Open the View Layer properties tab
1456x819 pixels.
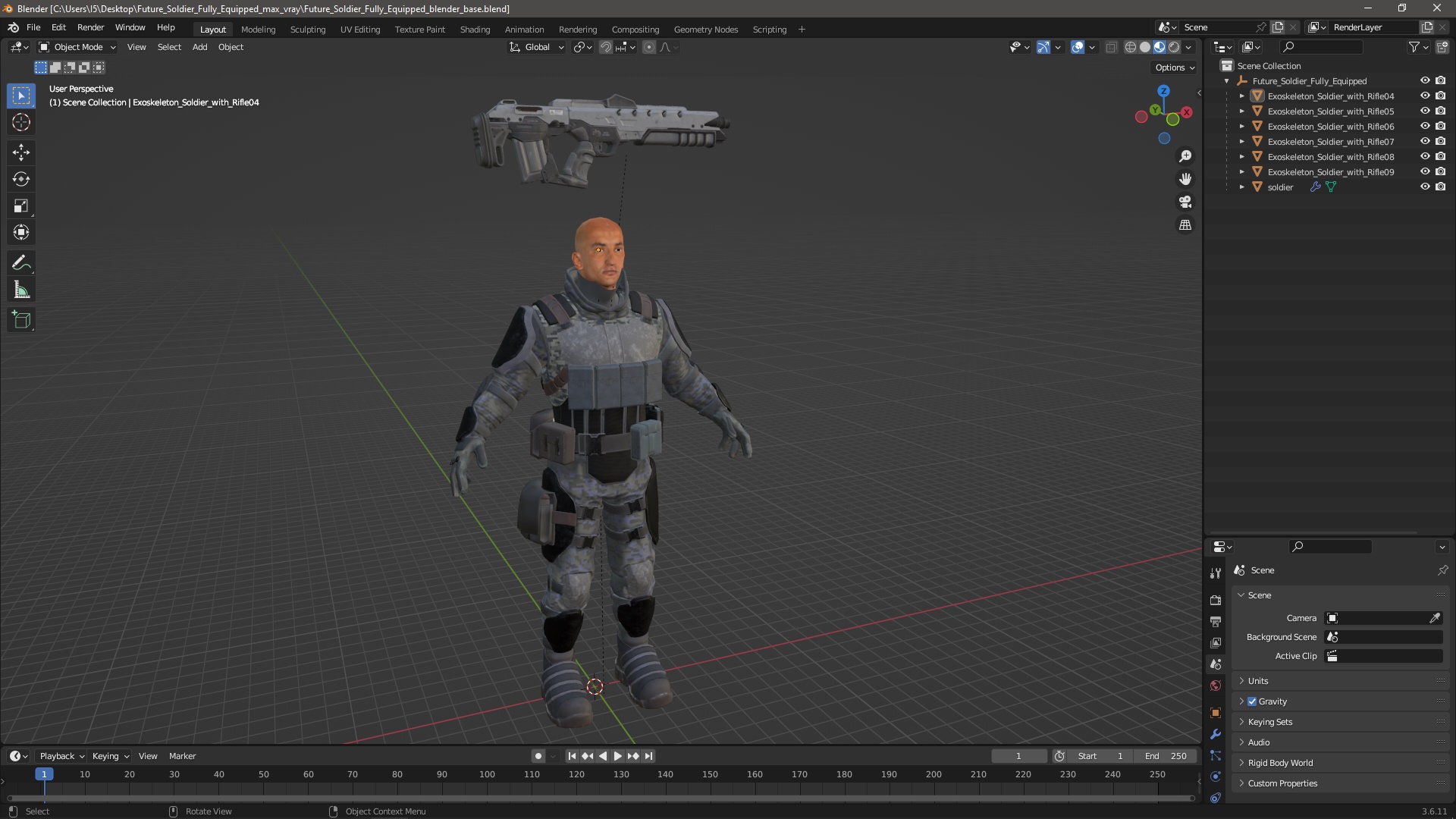(1216, 642)
